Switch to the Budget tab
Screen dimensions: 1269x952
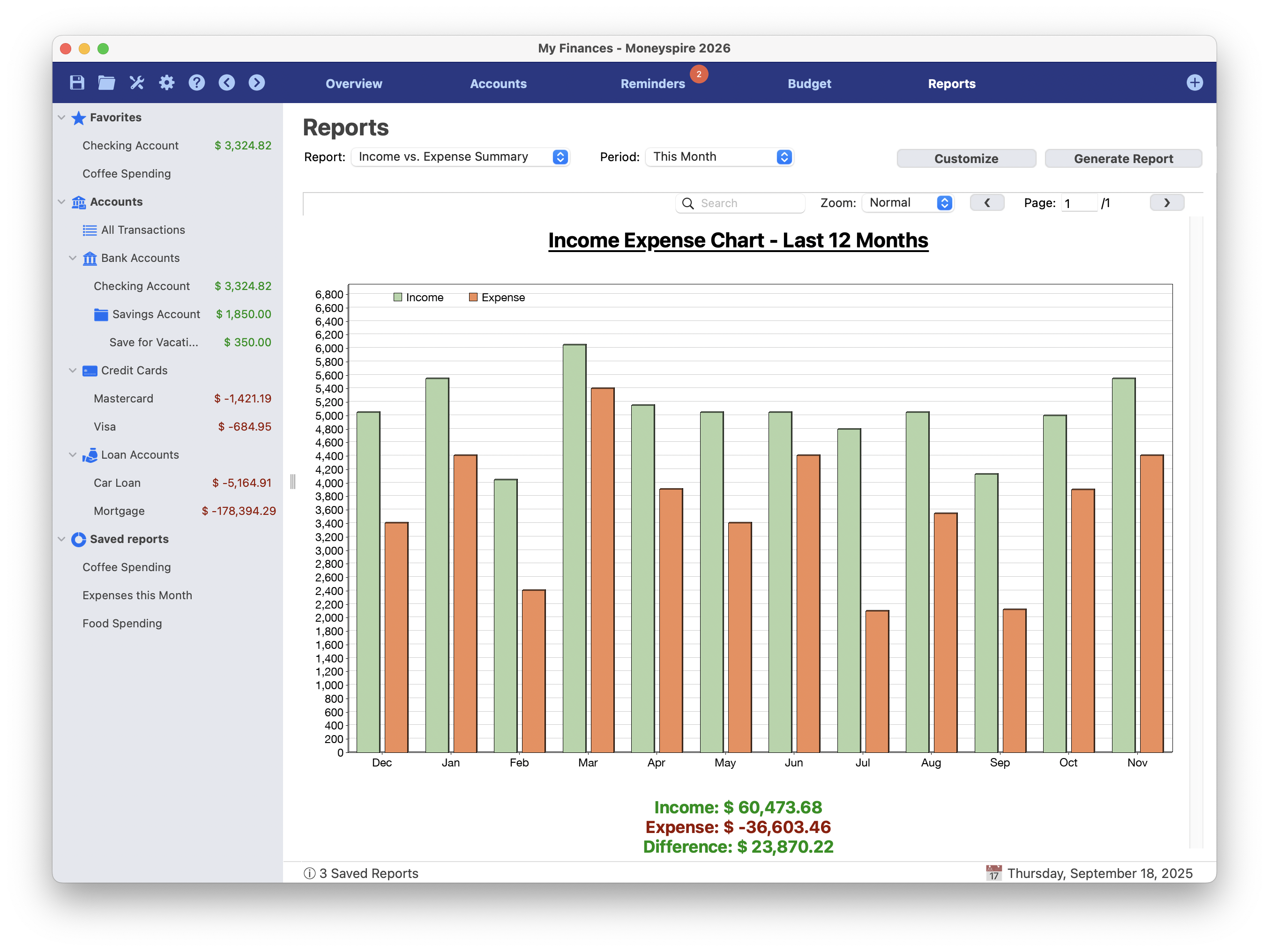point(809,83)
